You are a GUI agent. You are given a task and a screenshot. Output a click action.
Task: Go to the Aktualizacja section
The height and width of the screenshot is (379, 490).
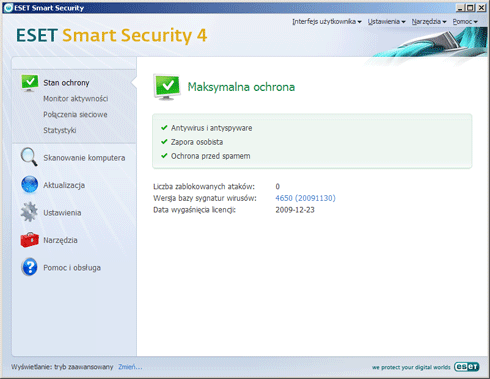click(64, 185)
